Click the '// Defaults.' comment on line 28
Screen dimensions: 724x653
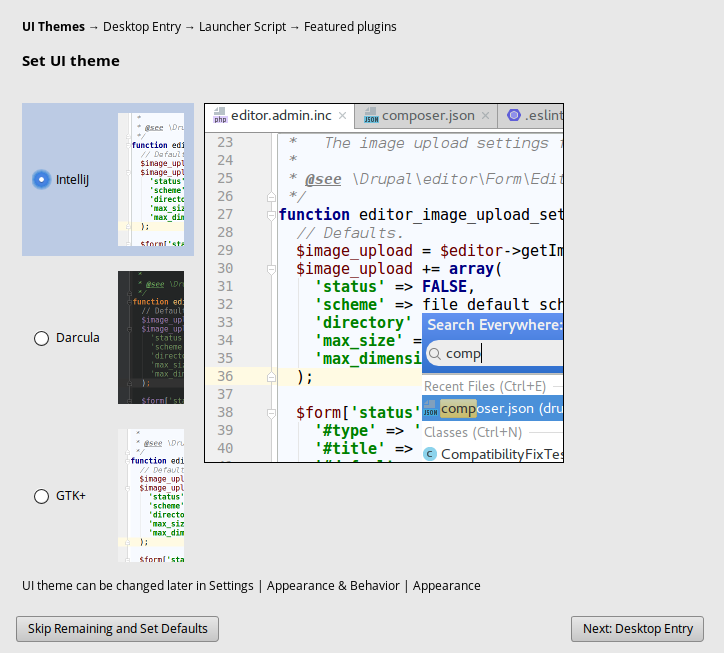point(350,233)
